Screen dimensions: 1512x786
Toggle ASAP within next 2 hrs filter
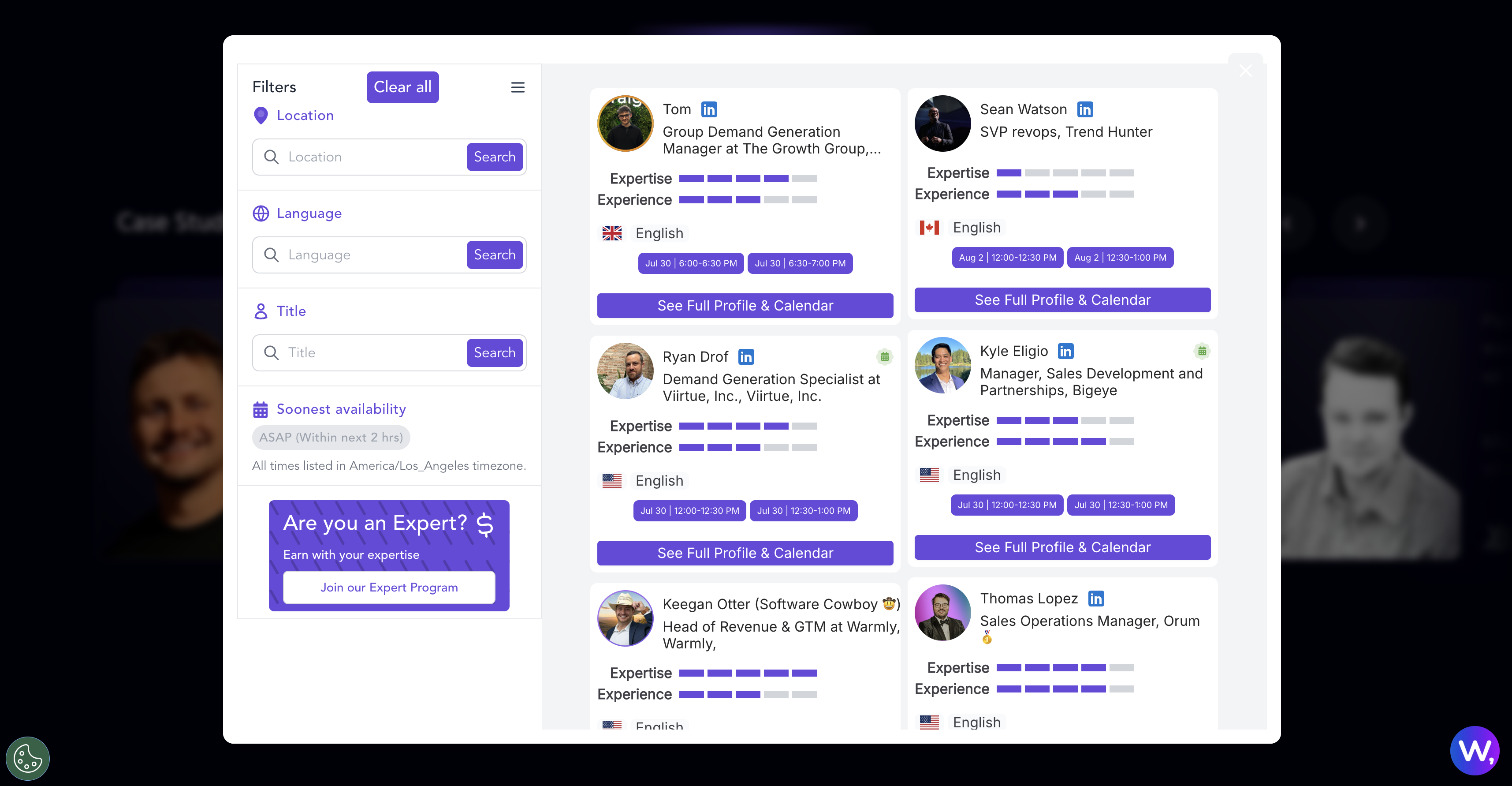[x=331, y=437]
